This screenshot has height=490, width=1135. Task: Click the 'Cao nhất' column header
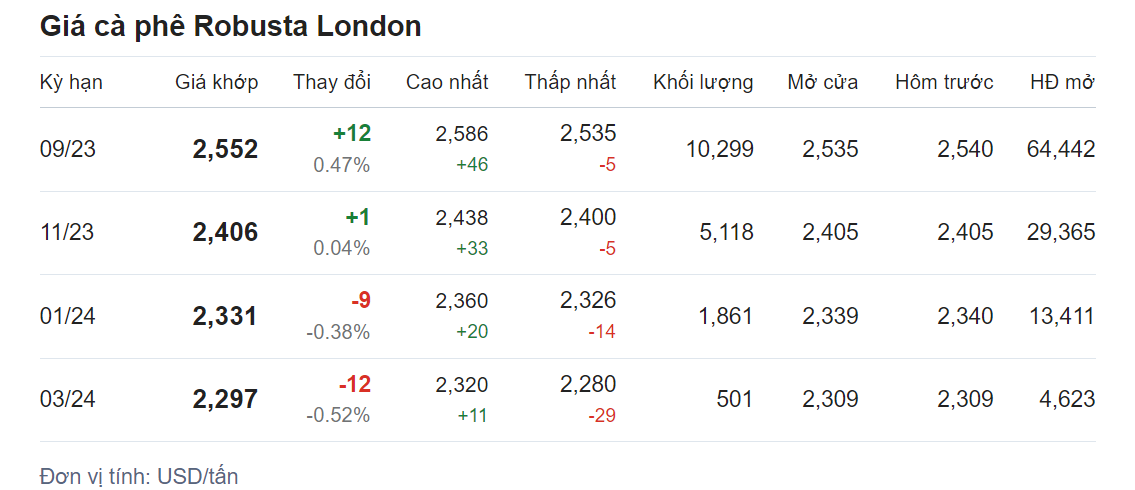(447, 82)
